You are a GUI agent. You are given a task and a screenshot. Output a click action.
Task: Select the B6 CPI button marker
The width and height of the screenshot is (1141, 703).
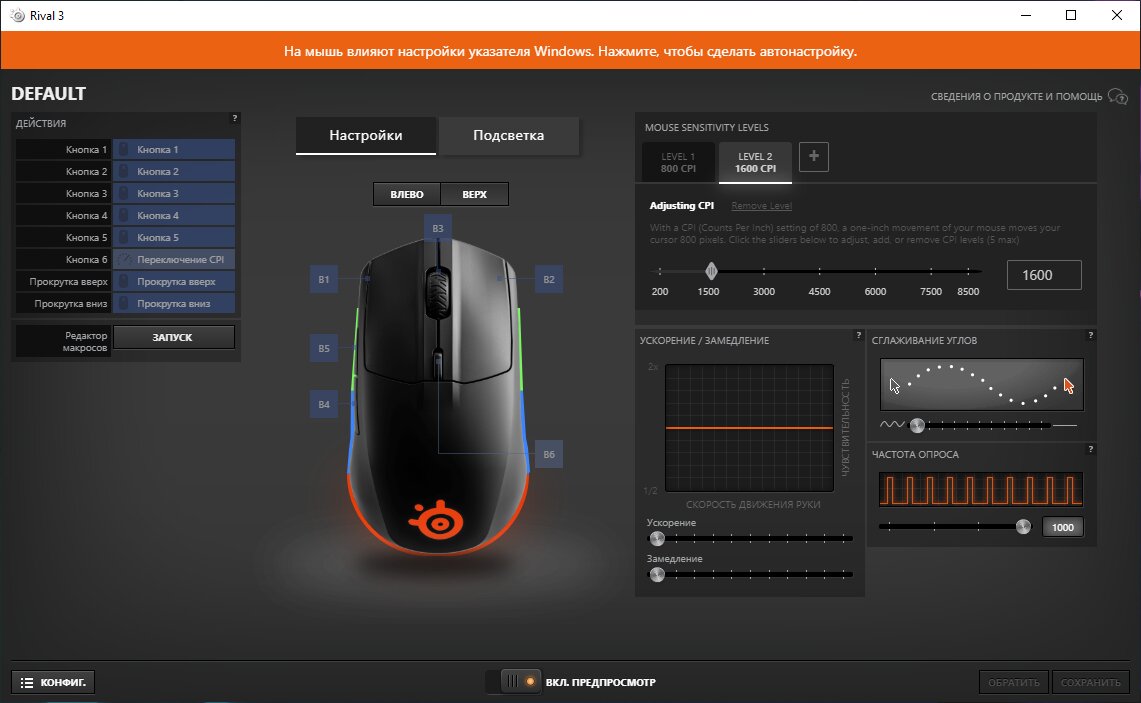(x=549, y=455)
